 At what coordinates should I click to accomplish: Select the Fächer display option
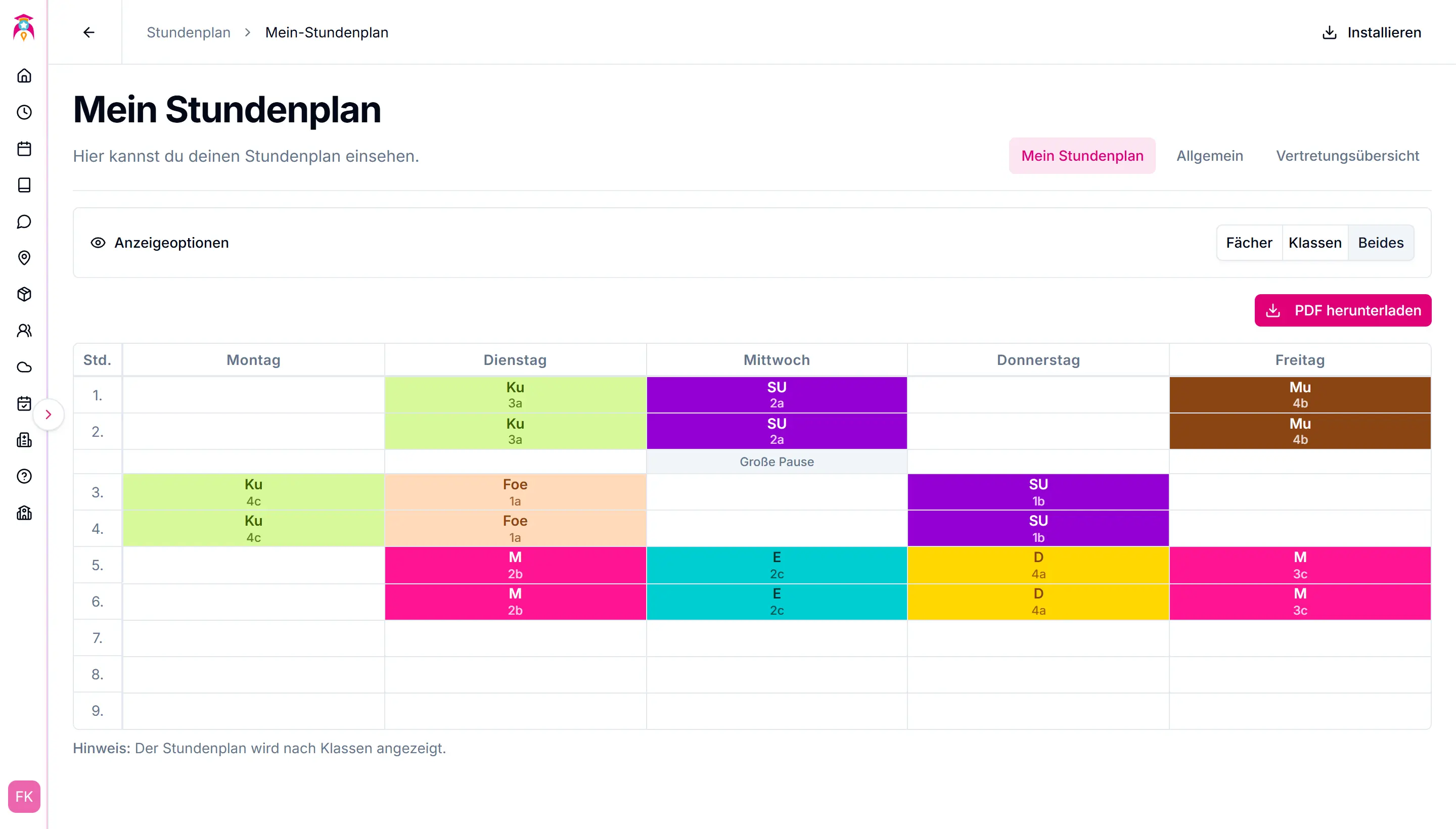[1249, 243]
